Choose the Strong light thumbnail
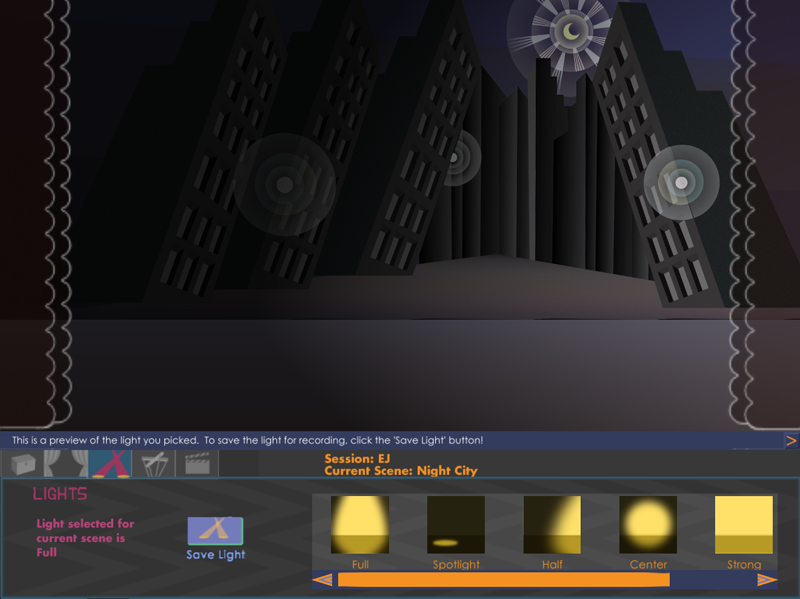800x599 pixels. tap(744, 525)
